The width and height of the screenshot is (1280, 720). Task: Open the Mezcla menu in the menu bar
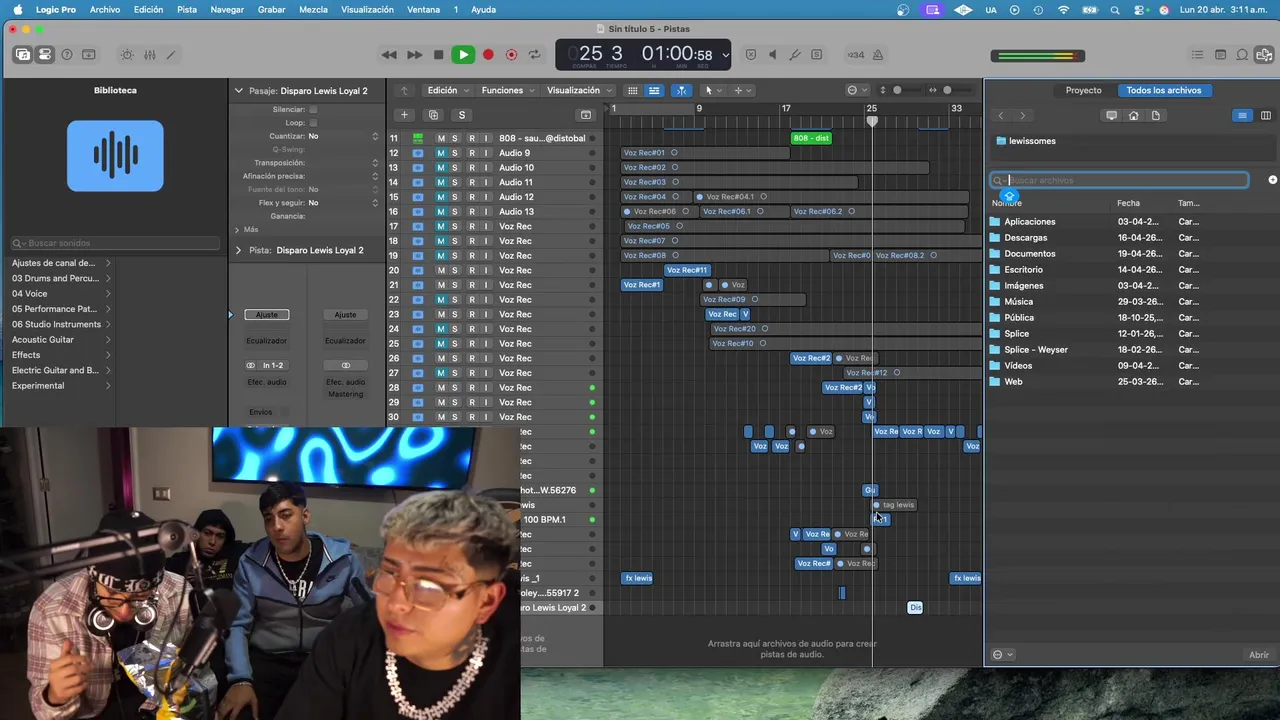[313, 9]
